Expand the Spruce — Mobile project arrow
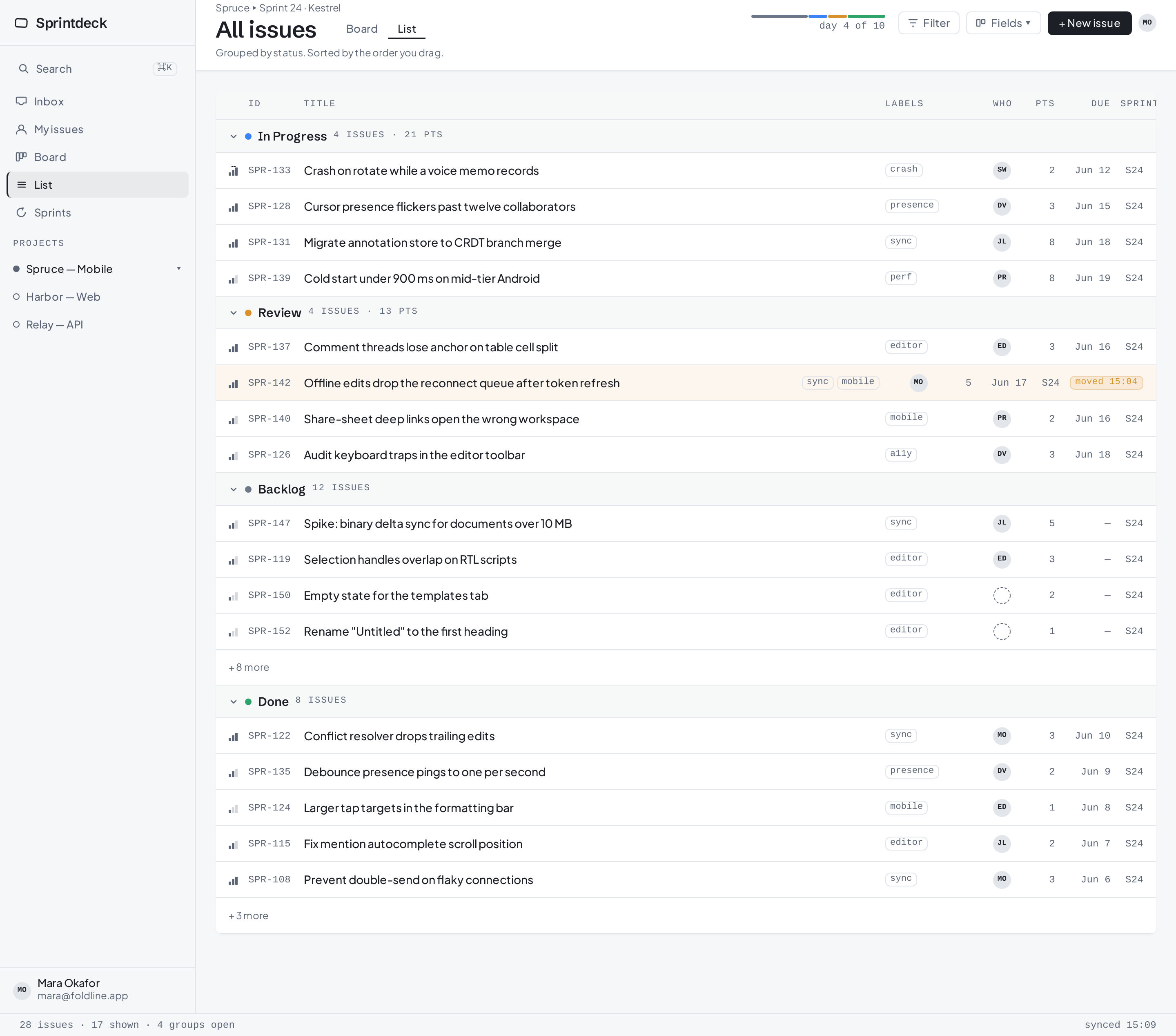Image resolution: width=1176 pixels, height=1036 pixels. 179,269
